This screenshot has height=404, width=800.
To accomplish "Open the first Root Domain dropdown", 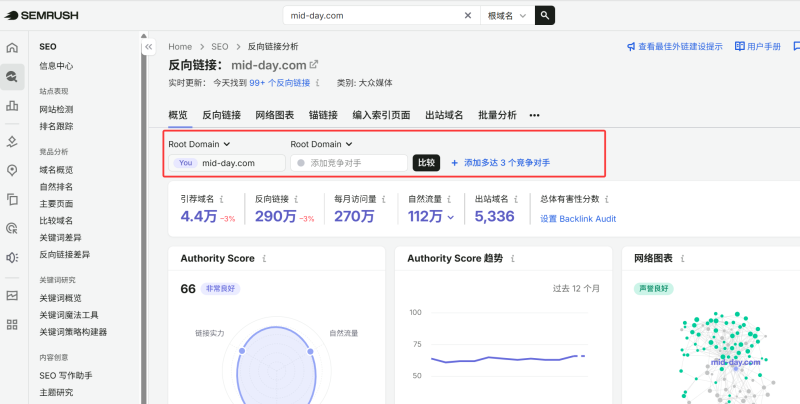I will point(199,144).
